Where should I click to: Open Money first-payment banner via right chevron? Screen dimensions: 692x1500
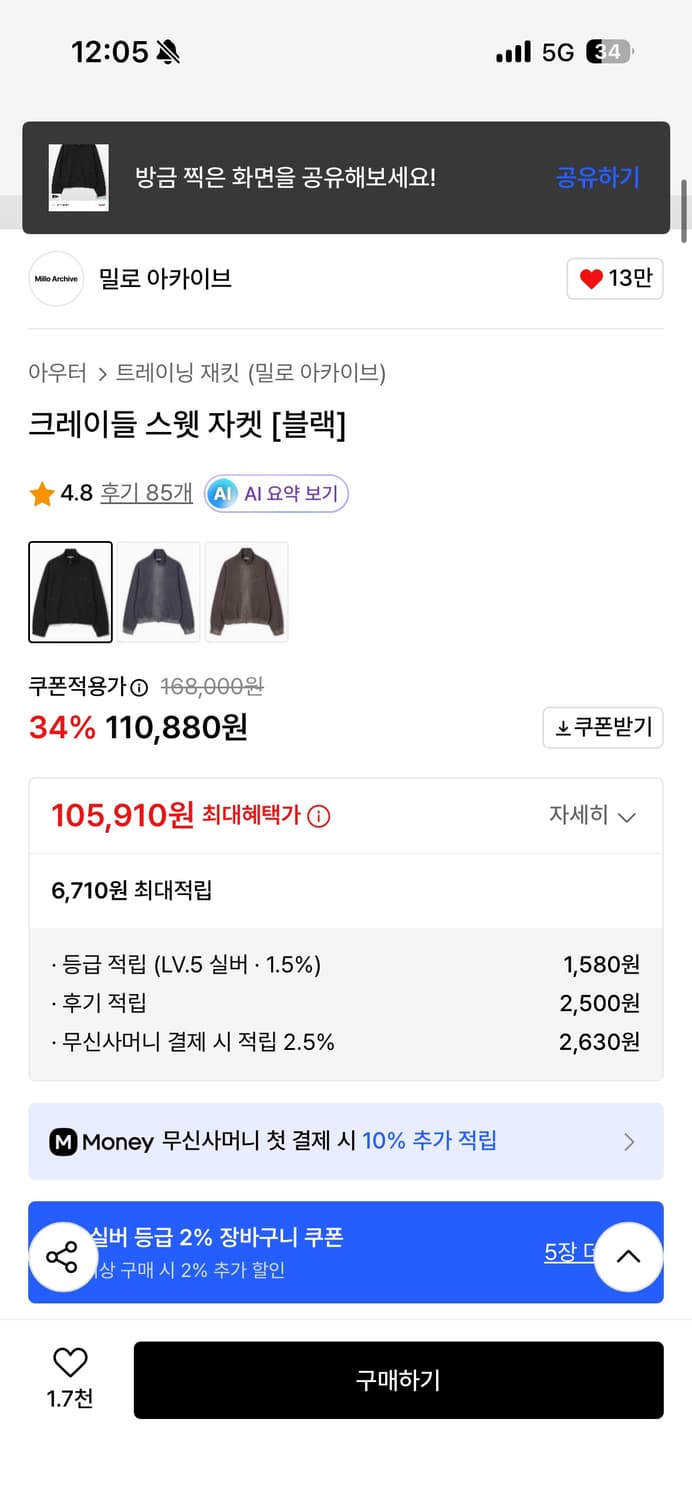coord(629,1141)
